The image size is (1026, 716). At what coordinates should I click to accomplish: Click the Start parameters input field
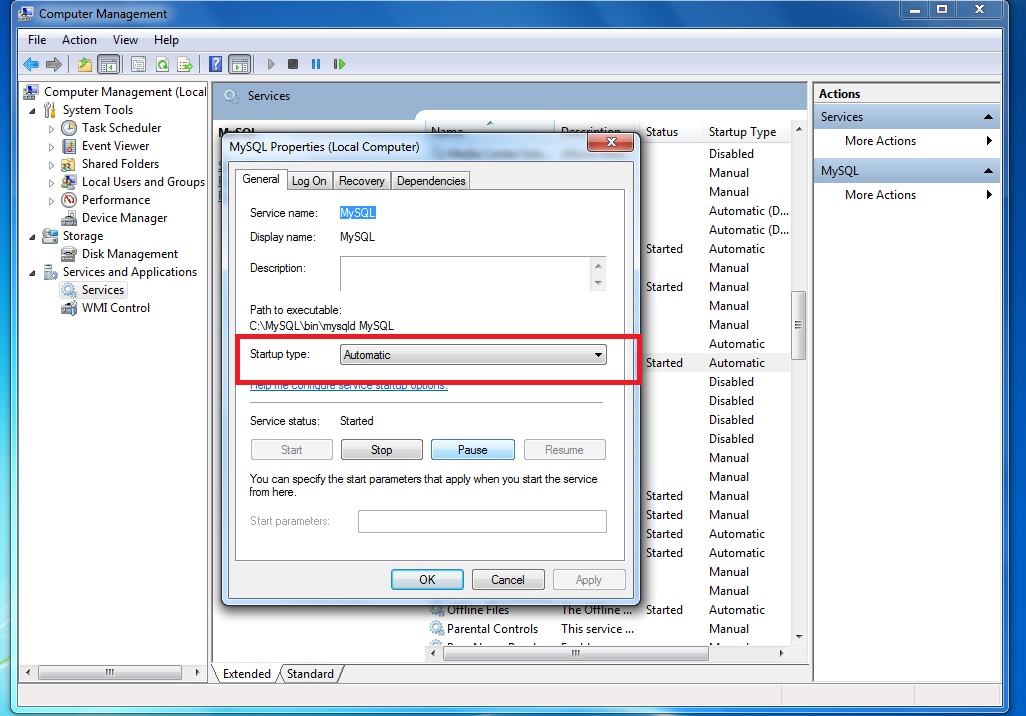pos(482,522)
